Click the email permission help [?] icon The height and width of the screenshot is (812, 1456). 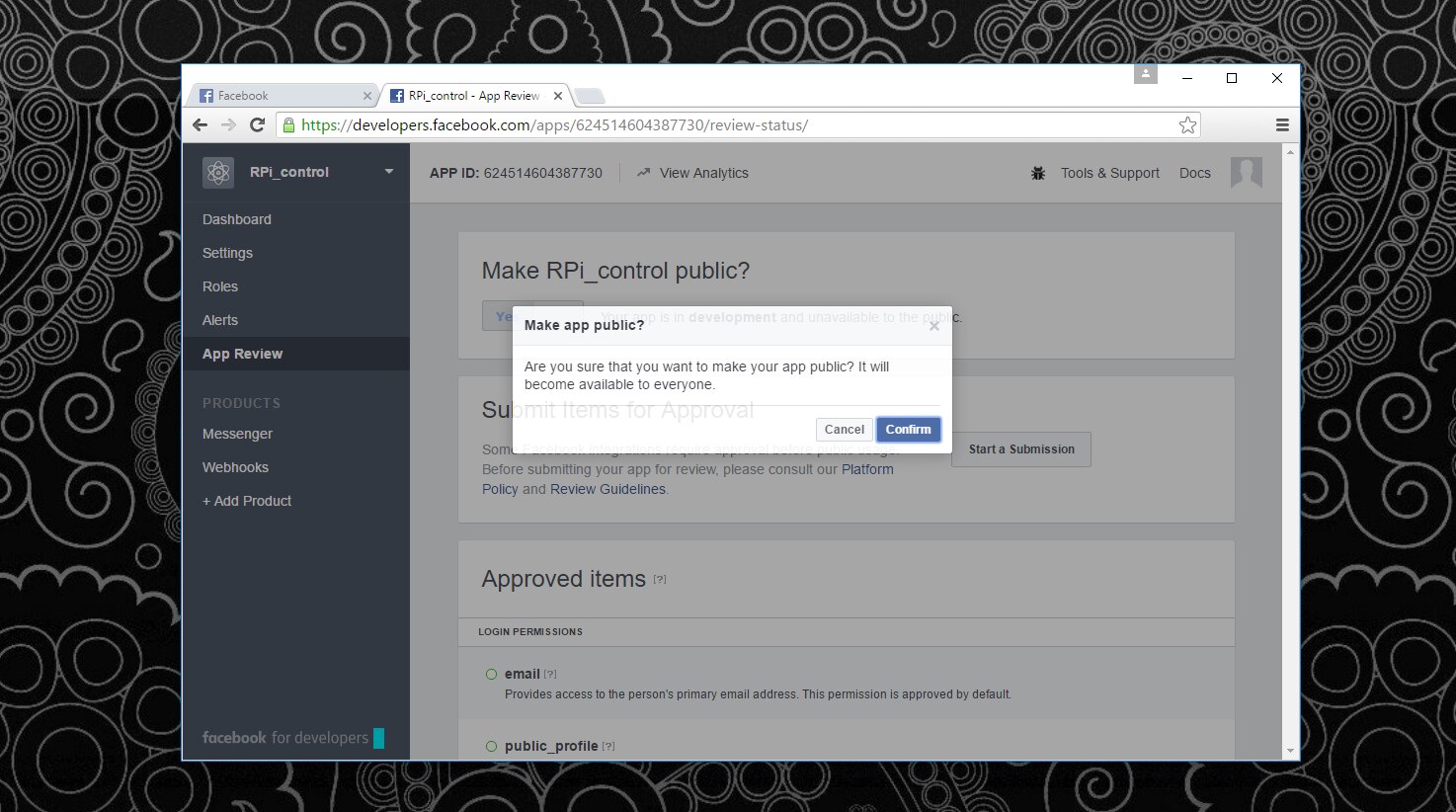click(550, 675)
